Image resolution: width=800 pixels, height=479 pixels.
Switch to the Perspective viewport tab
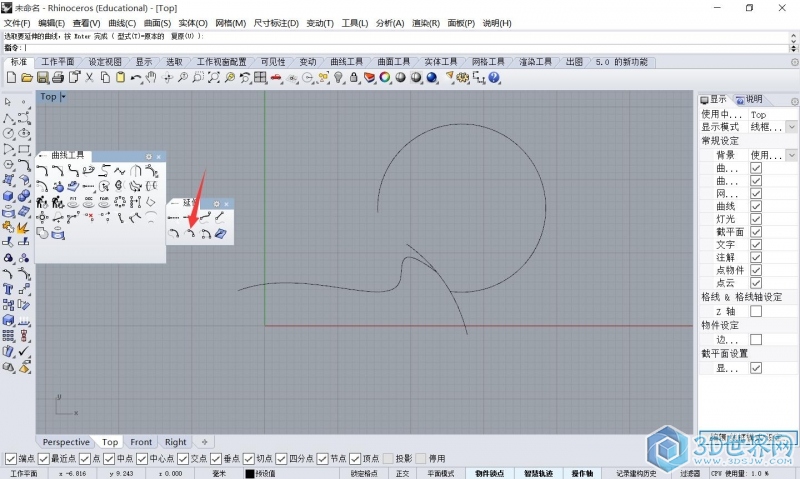(66, 442)
